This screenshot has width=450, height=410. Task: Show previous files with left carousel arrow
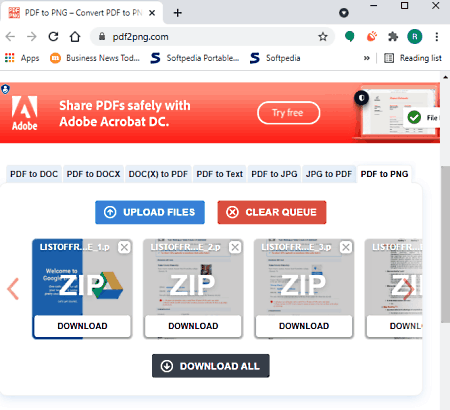pos(13,289)
